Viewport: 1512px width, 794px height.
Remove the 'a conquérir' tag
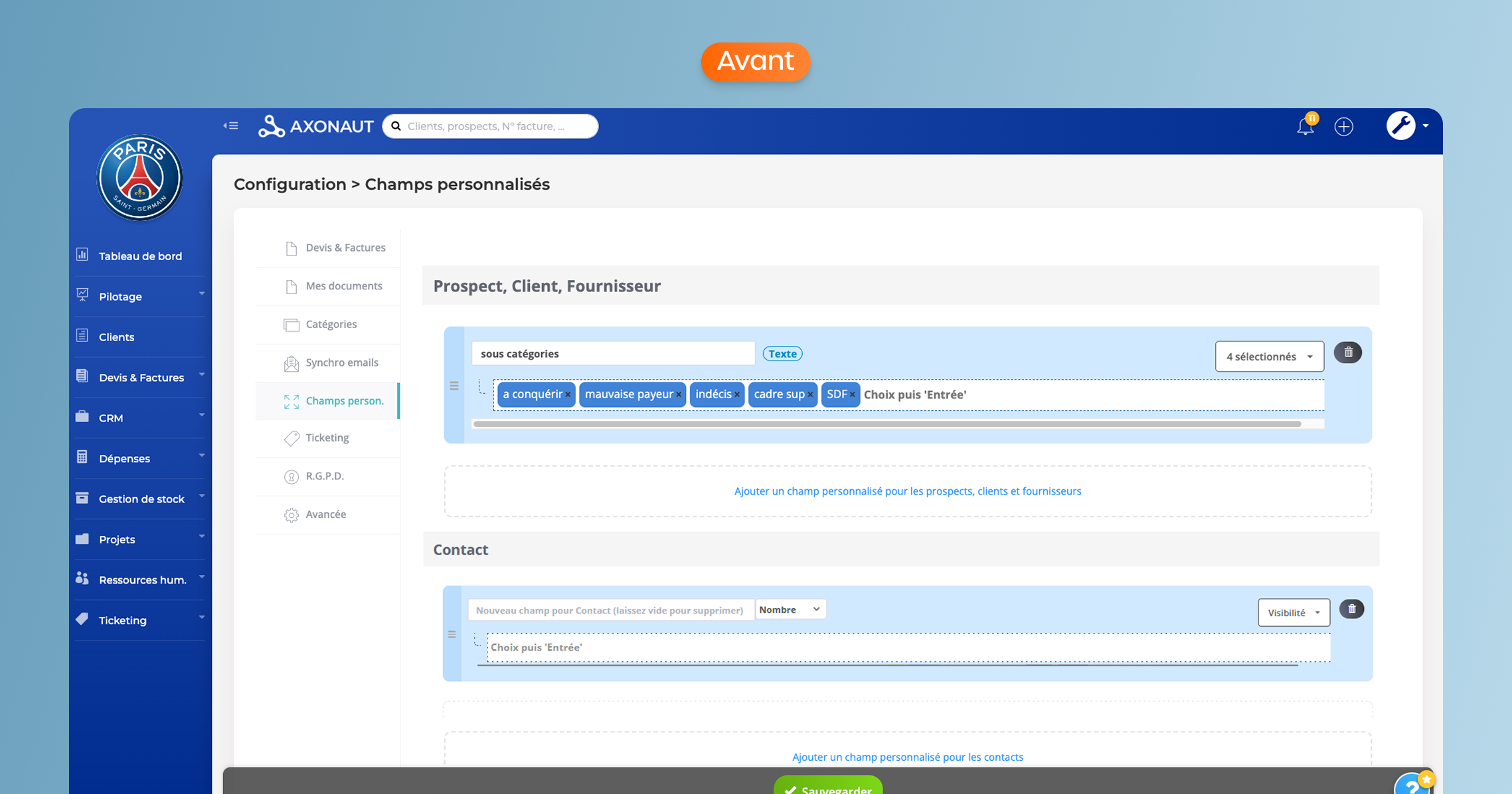click(568, 395)
